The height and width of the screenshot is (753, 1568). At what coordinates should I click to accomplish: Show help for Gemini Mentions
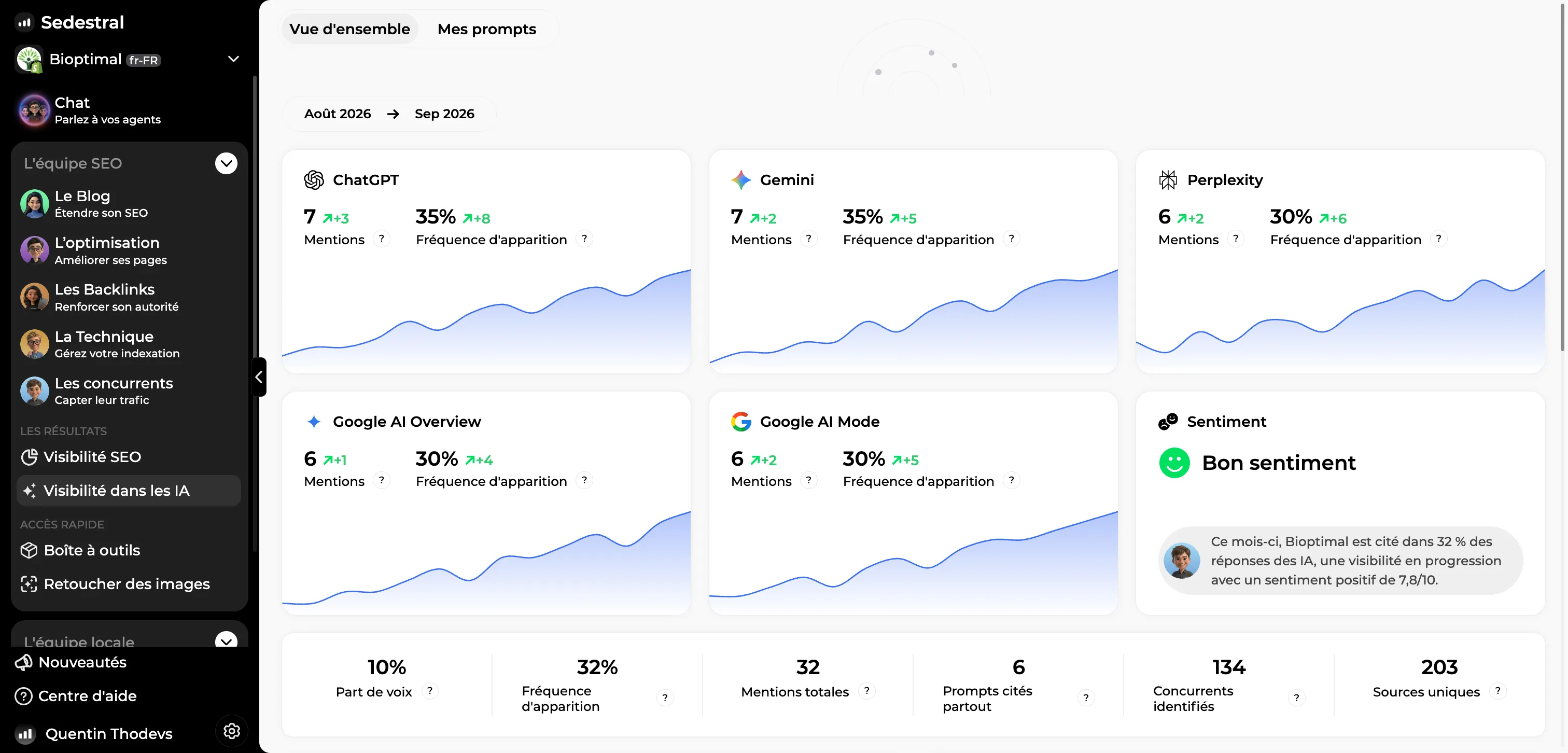(808, 239)
